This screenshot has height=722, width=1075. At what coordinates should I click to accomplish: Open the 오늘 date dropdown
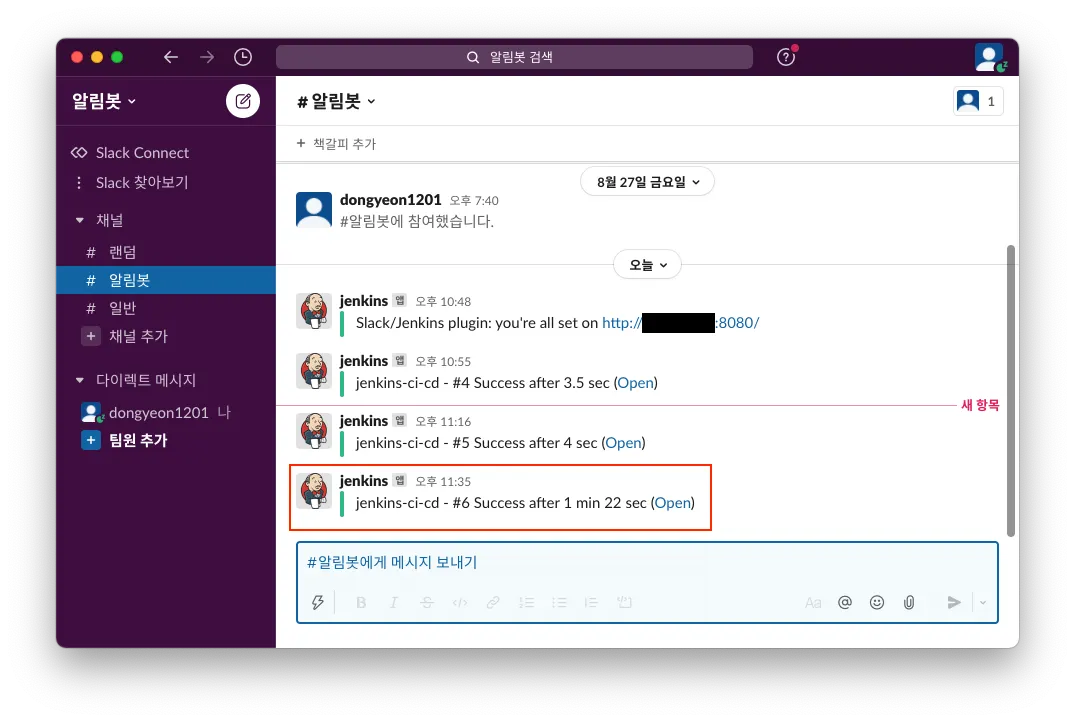coord(647,265)
